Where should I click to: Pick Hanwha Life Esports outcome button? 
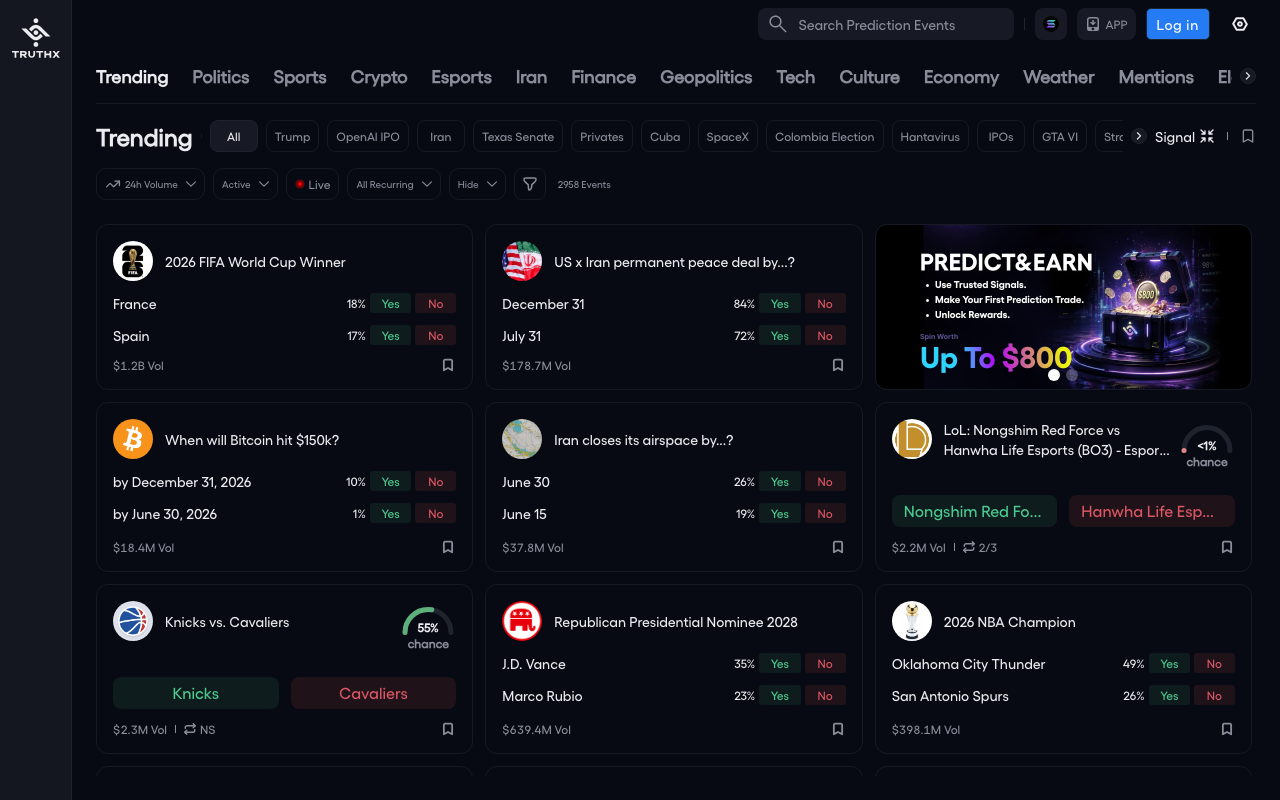(1152, 511)
